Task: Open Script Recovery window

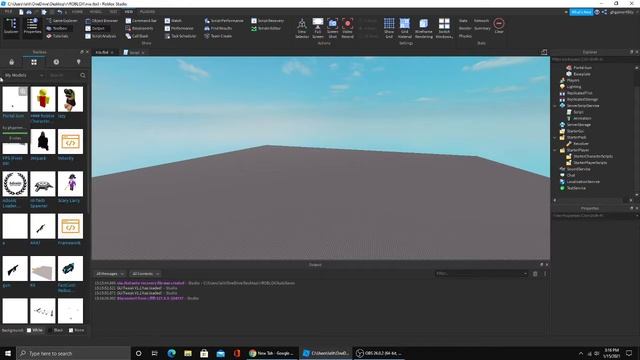Action: pos(267,20)
